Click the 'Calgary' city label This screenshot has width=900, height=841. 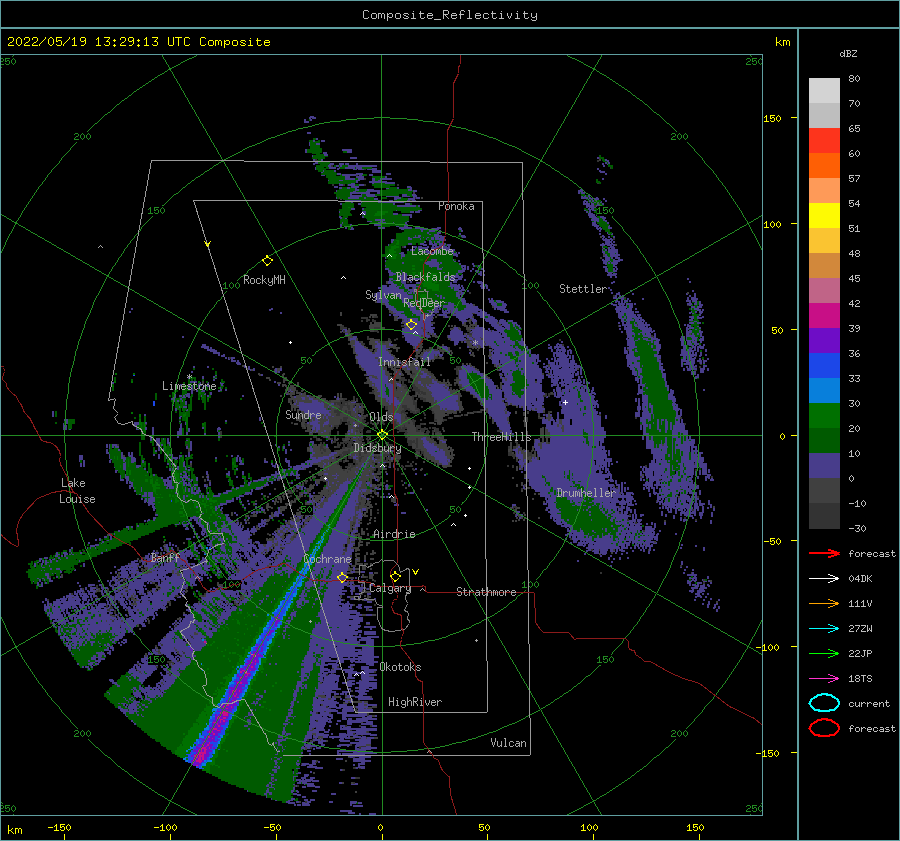point(390,588)
